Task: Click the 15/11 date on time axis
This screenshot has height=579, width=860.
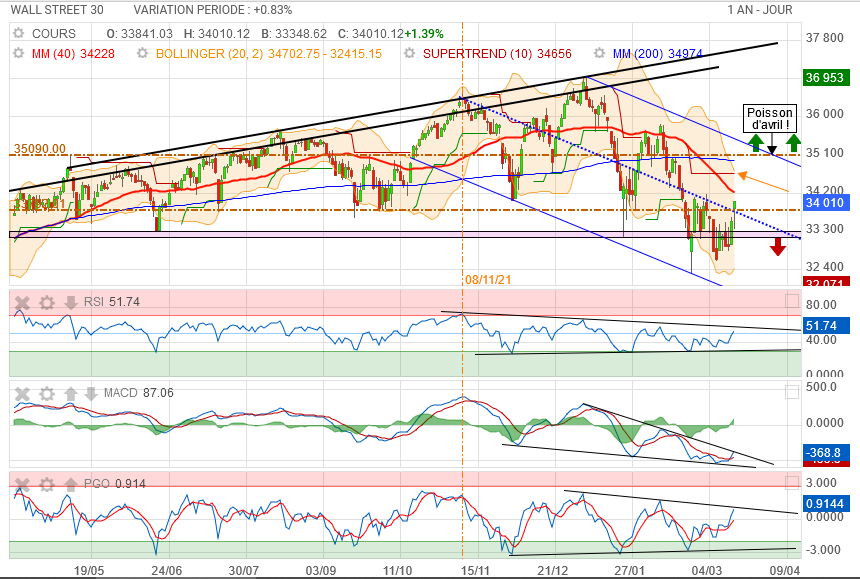Action: coord(475,570)
